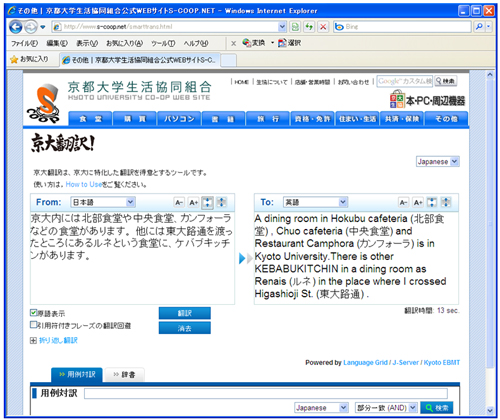This screenshot has width=500, height=420.
Task: Open the 共済・保険 navigation tab
Action: click(402, 119)
